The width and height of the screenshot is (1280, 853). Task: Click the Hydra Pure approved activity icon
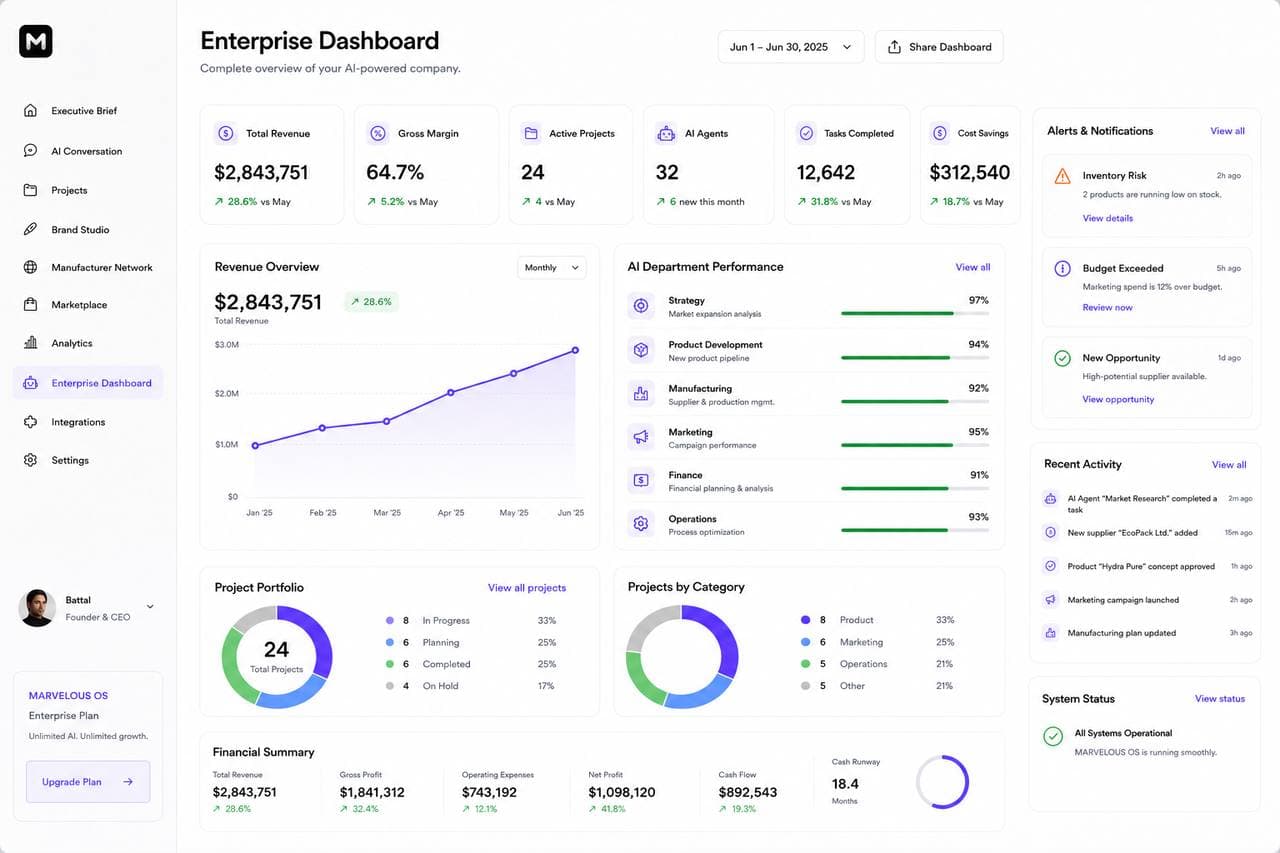click(1050, 566)
